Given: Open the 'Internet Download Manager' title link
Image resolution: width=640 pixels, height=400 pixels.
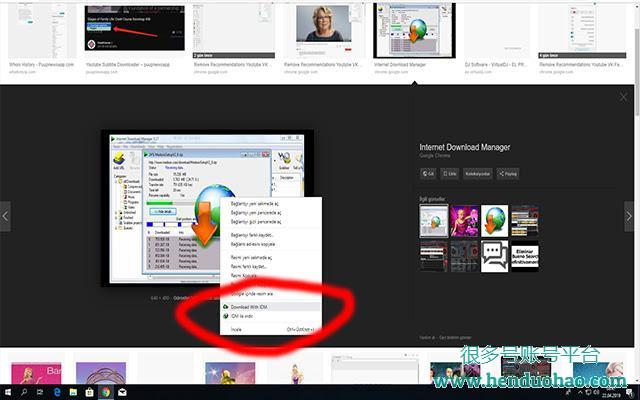Looking at the screenshot, I should (464, 147).
